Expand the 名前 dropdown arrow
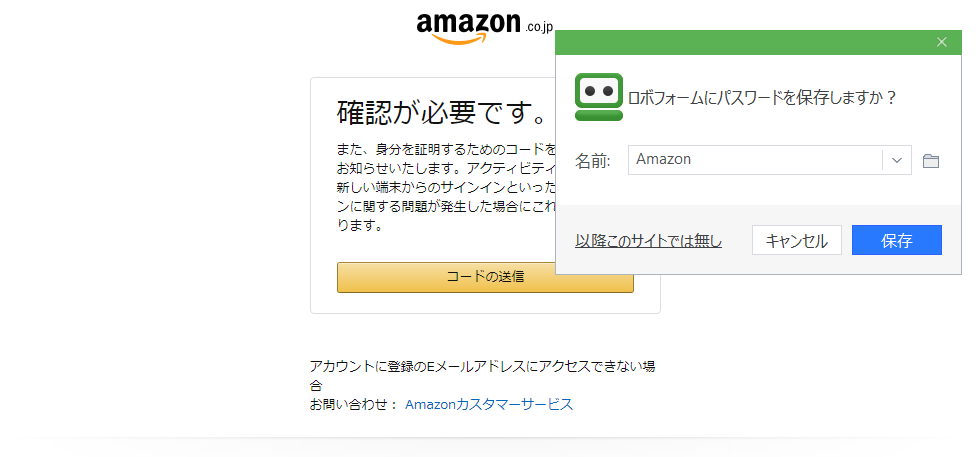Viewport: 979px width, 457px height. pos(897,160)
